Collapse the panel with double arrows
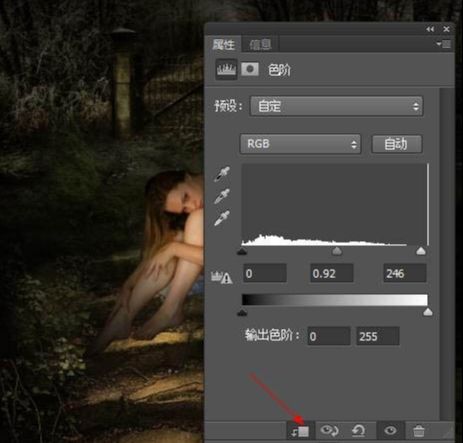Viewport: 463px width, 443px height. click(x=430, y=29)
